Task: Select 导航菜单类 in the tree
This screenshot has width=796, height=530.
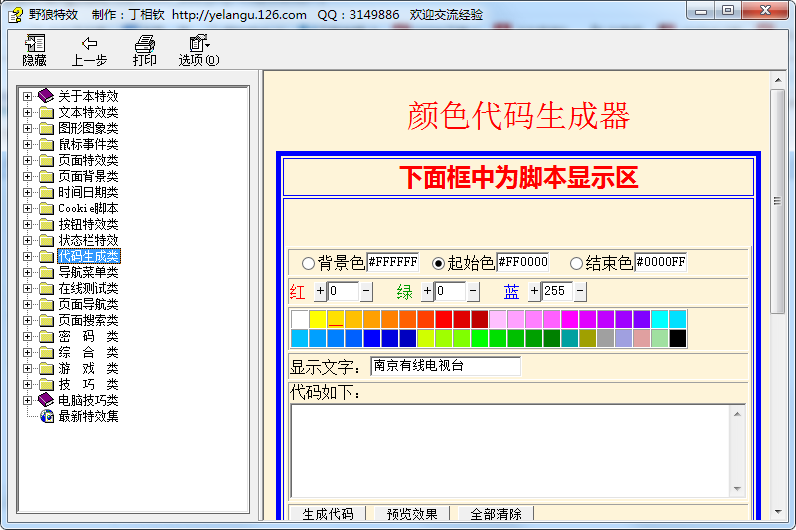Action: pos(88,272)
